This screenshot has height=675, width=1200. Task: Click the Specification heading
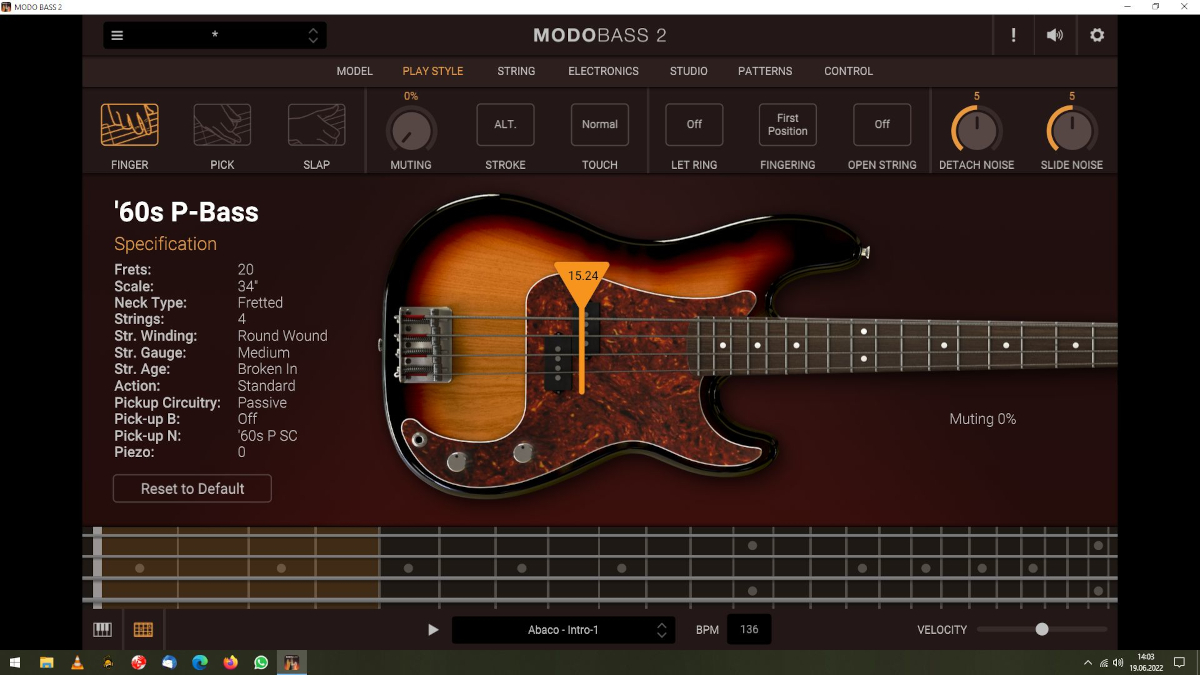(165, 244)
